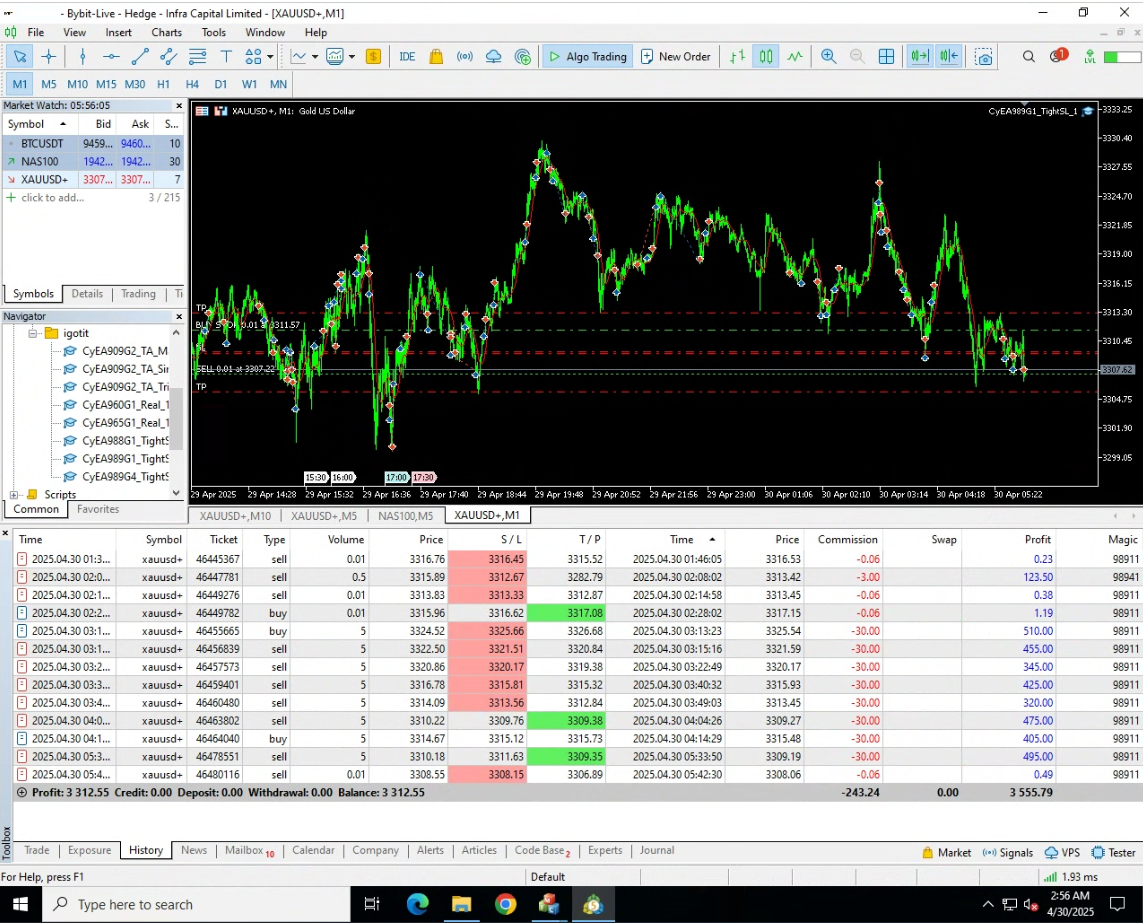Switch chart to bar chart mode

pyautogui.click(x=738, y=57)
